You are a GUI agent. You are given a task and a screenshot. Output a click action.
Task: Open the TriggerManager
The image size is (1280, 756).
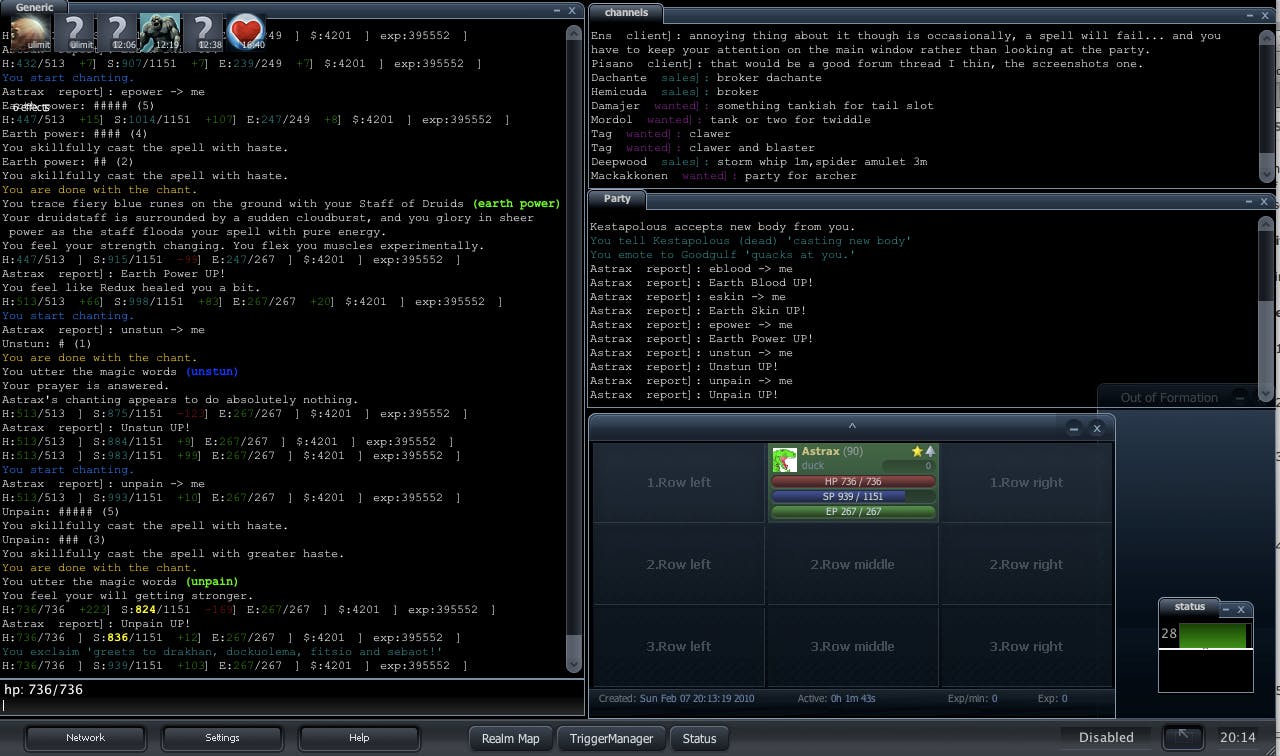(x=611, y=738)
